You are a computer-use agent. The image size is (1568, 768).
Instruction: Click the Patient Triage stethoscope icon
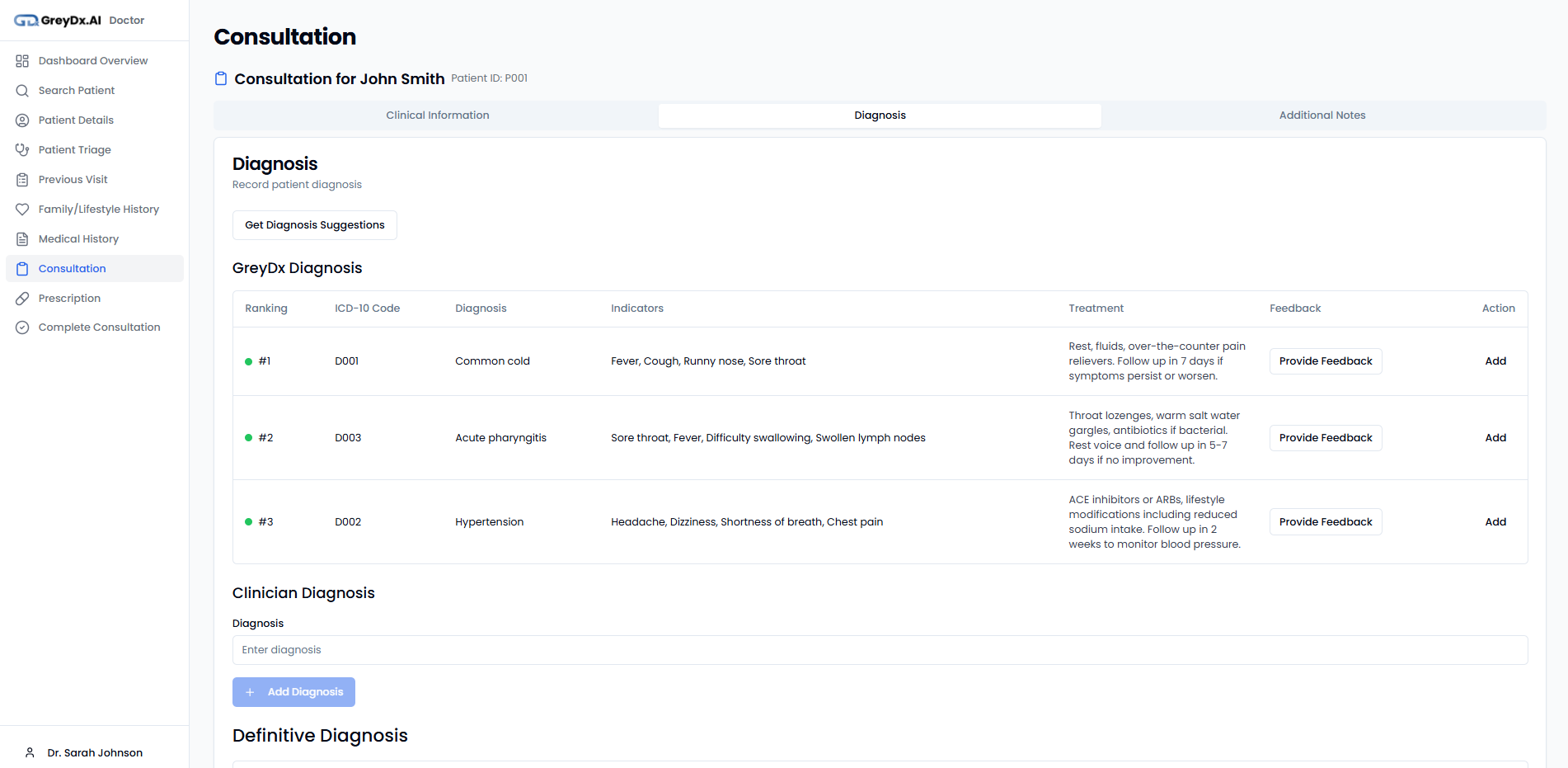[22, 149]
